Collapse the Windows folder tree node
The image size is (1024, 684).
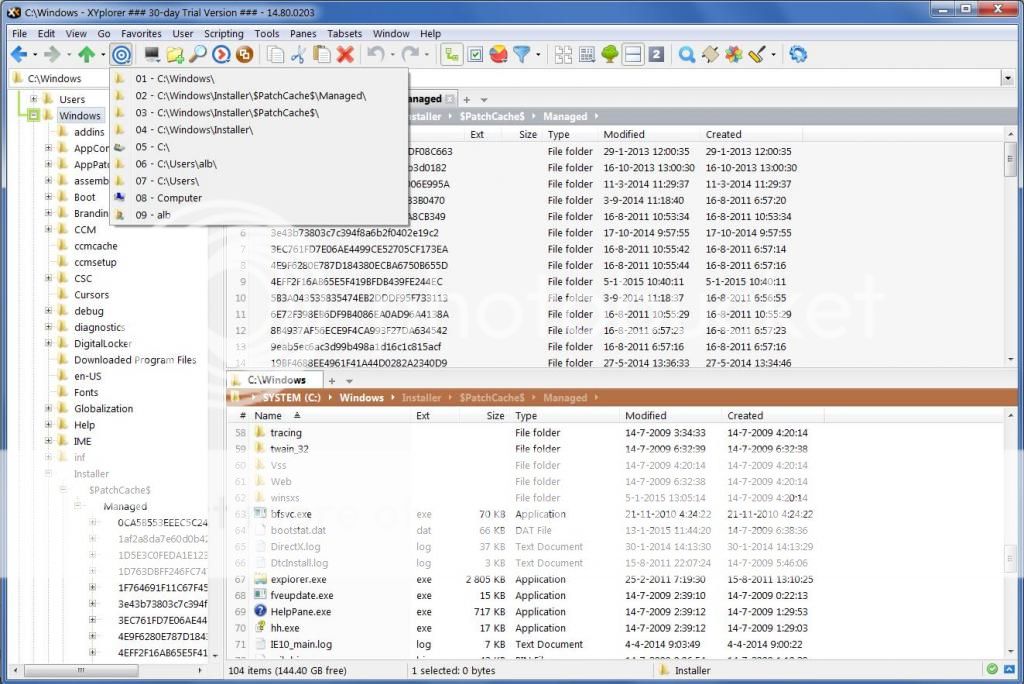pos(33,115)
